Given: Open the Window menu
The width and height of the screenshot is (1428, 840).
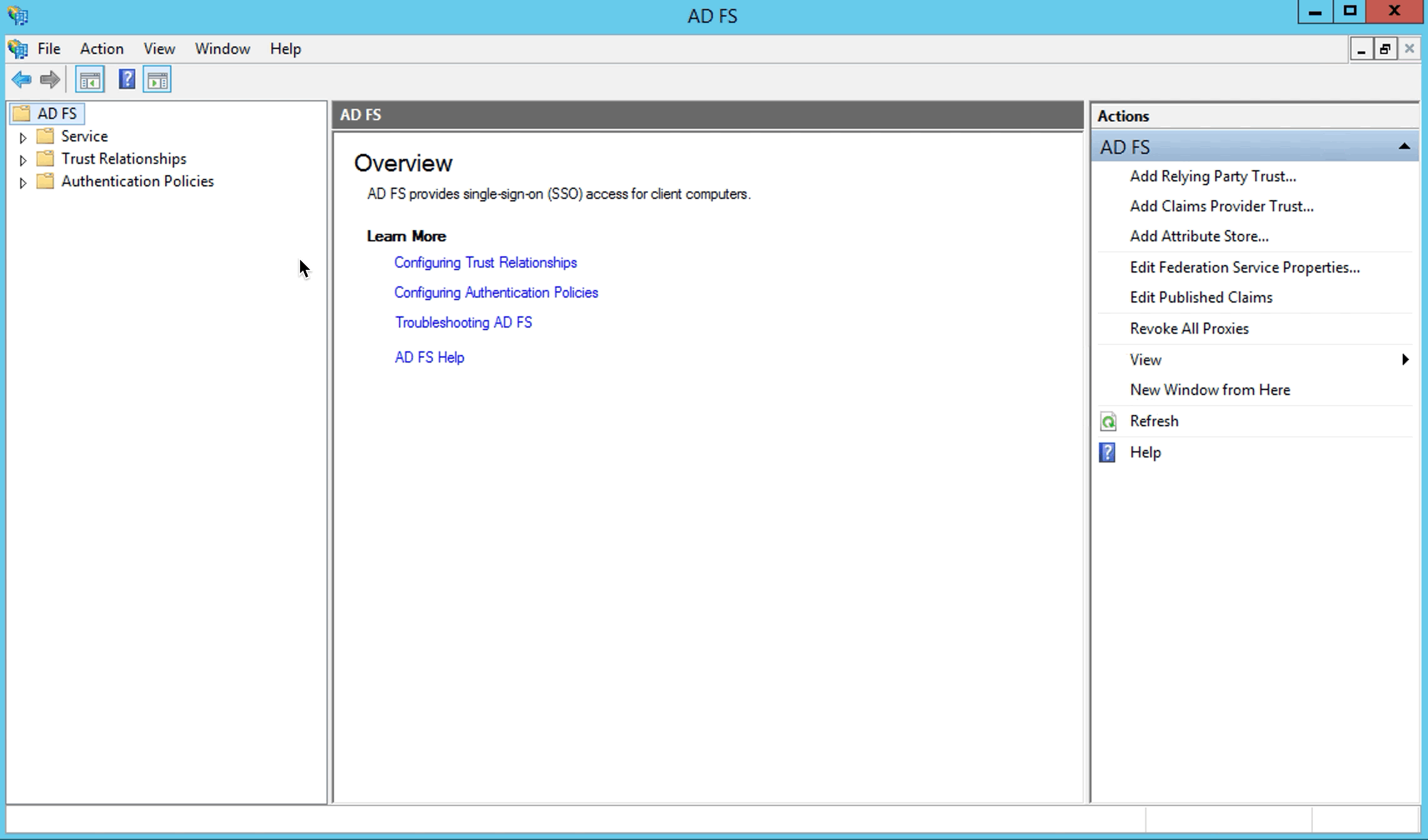Looking at the screenshot, I should 223,49.
